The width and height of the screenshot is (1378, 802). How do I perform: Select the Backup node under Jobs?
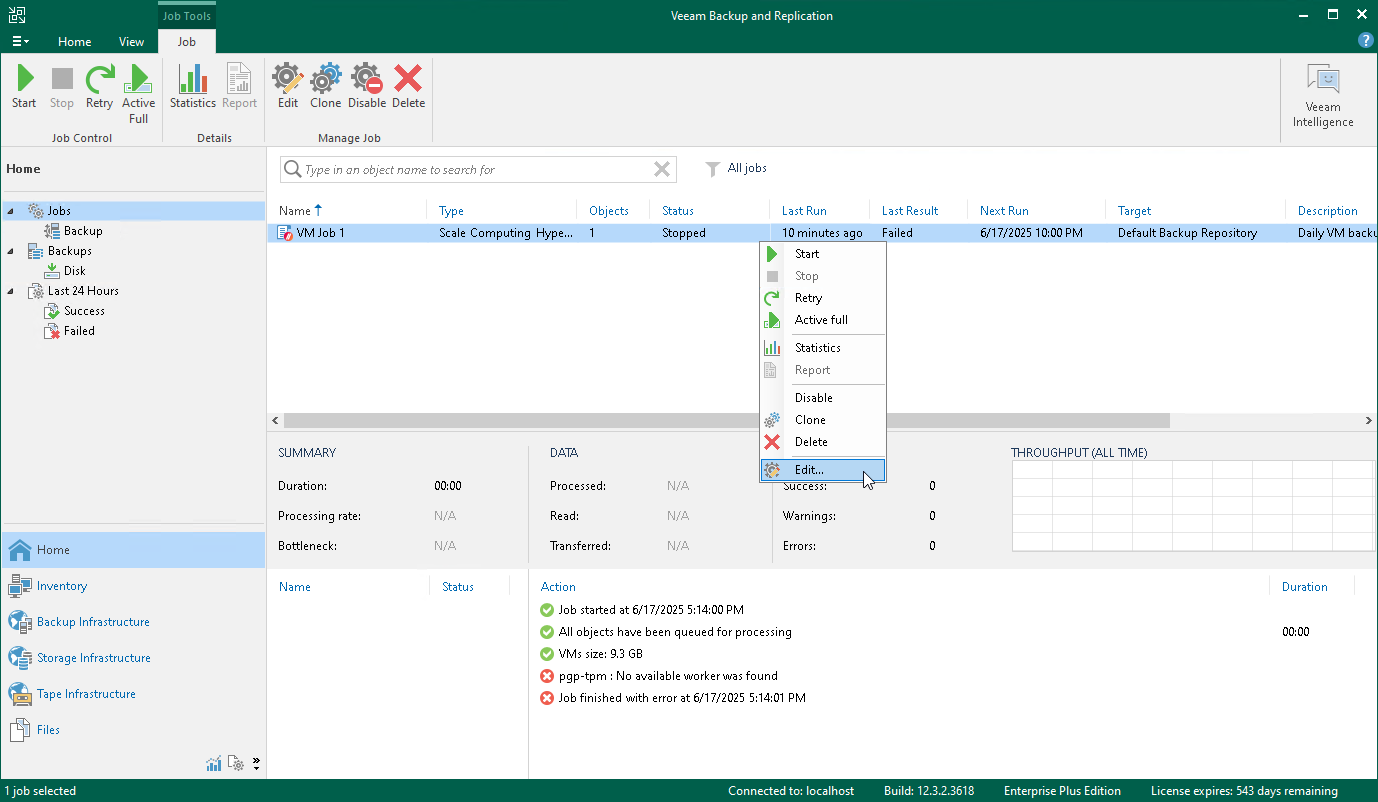(x=83, y=231)
